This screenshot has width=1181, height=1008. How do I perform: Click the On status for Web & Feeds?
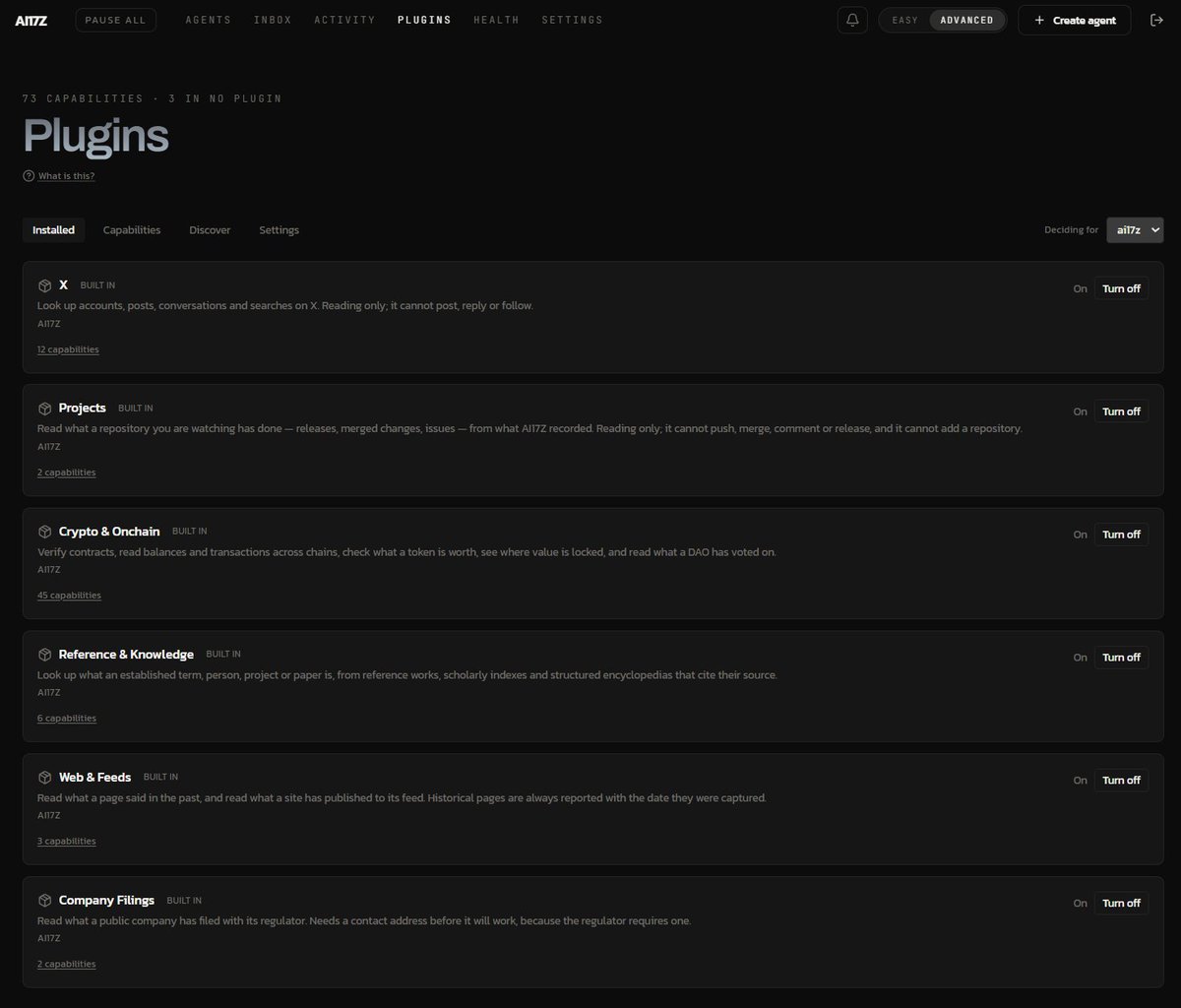click(x=1080, y=781)
